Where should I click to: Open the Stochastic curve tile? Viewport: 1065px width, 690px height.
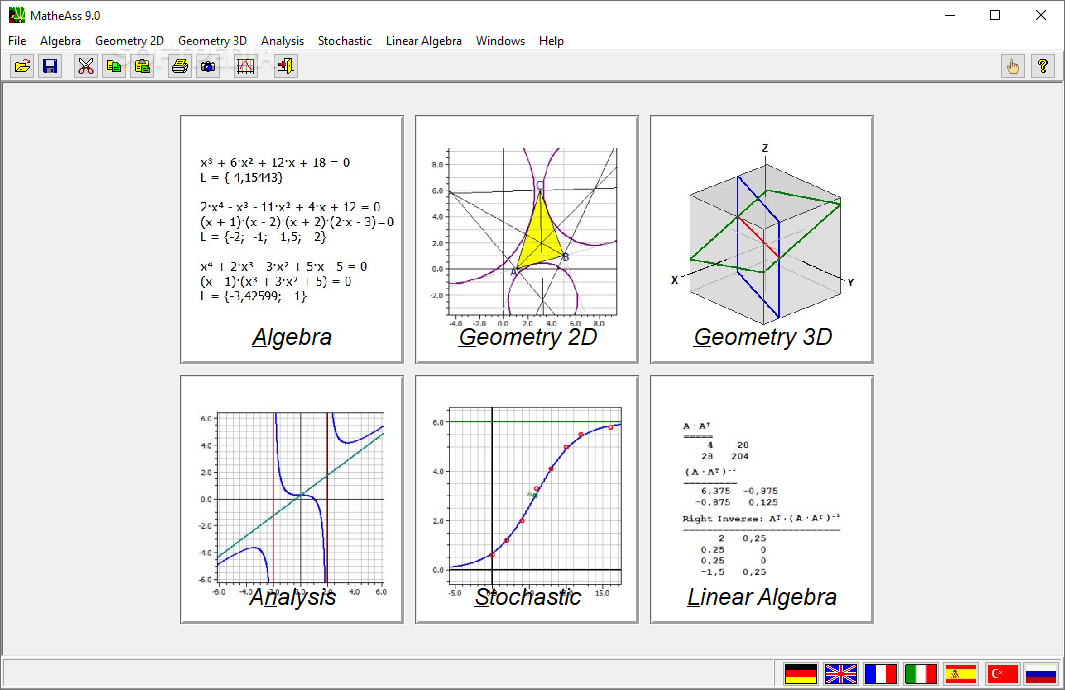527,499
